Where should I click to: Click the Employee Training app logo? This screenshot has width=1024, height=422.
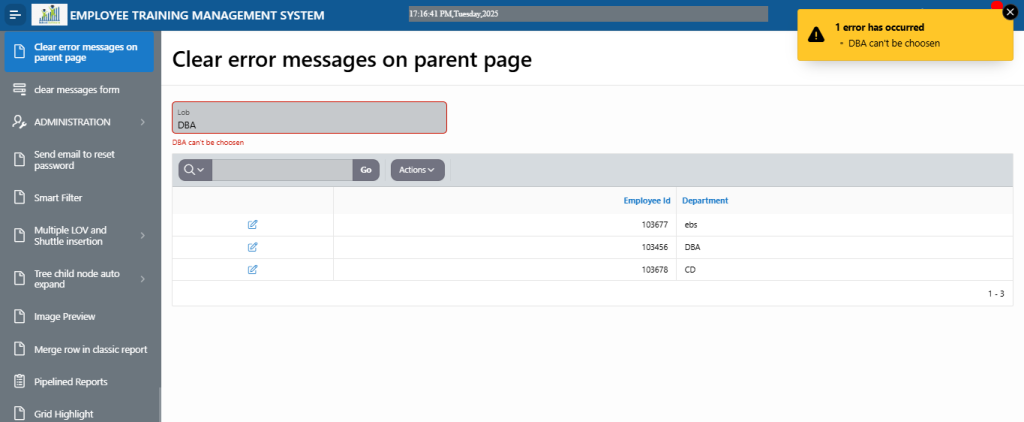click(48, 15)
